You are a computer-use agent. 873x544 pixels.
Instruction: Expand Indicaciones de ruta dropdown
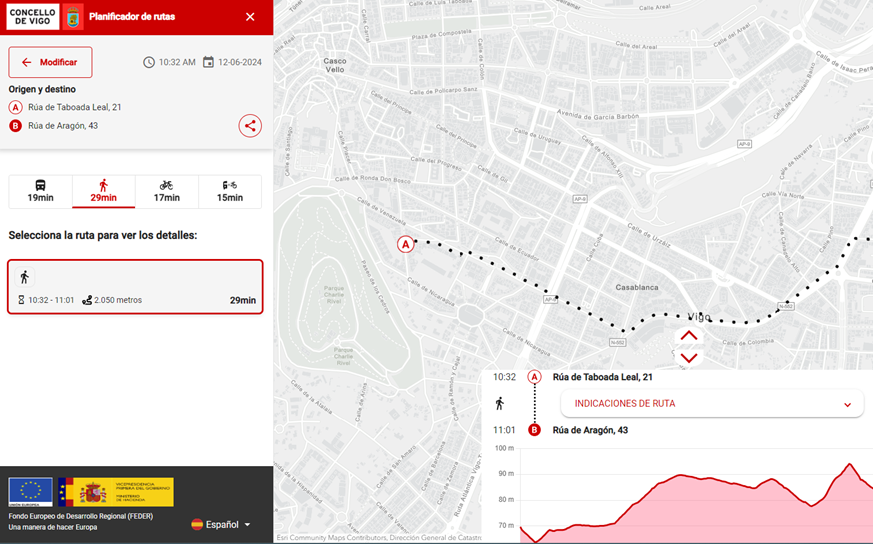click(x=712, y=404)
